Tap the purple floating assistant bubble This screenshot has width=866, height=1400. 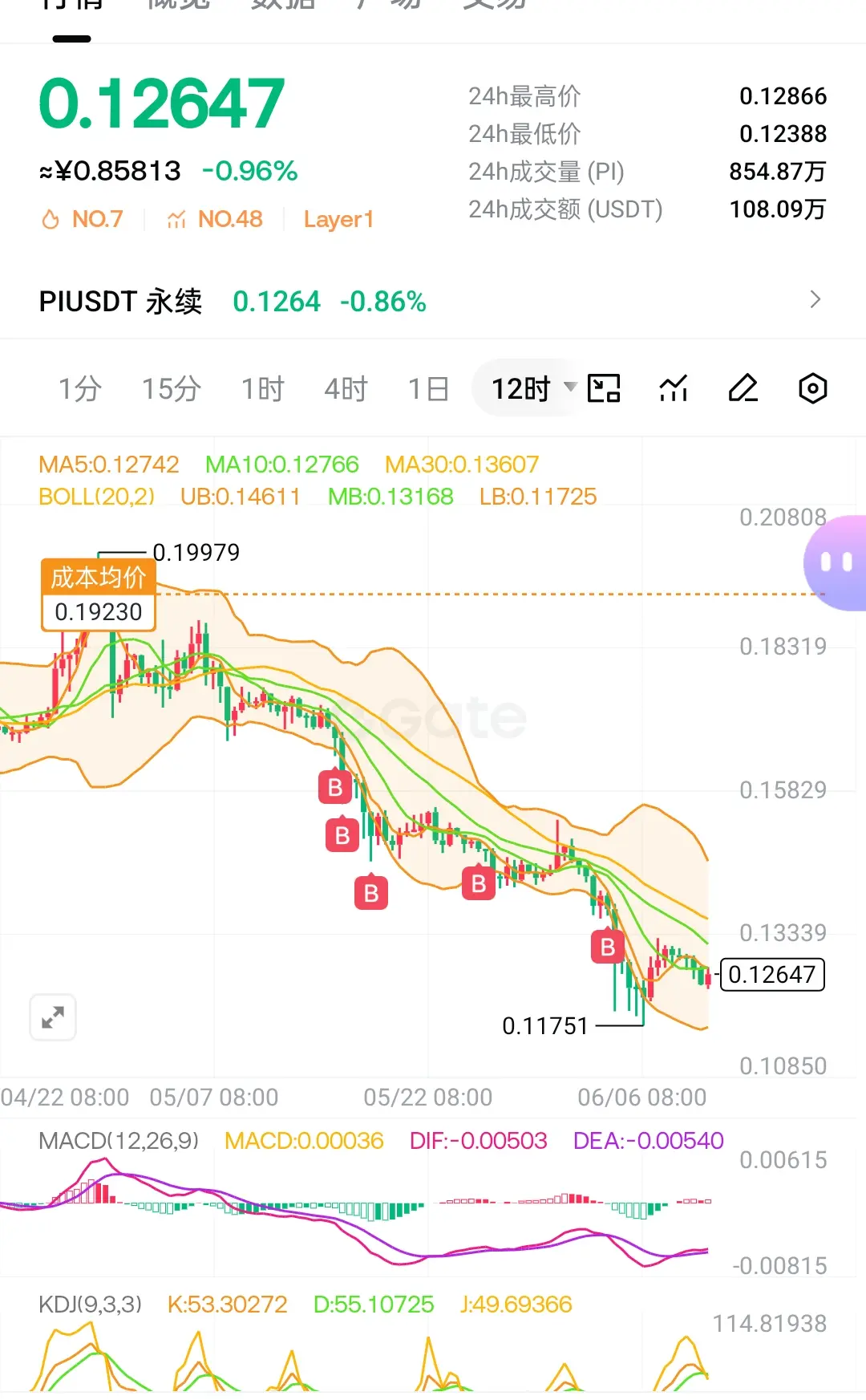pyautogui.click(x=835, y=562)
